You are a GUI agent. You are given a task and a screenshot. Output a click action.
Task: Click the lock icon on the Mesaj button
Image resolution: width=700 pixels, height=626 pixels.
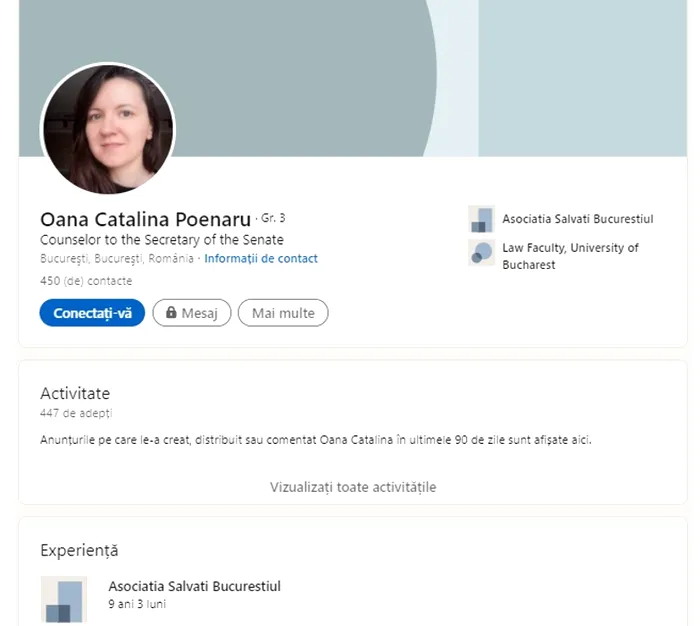[x=171, y=313]
